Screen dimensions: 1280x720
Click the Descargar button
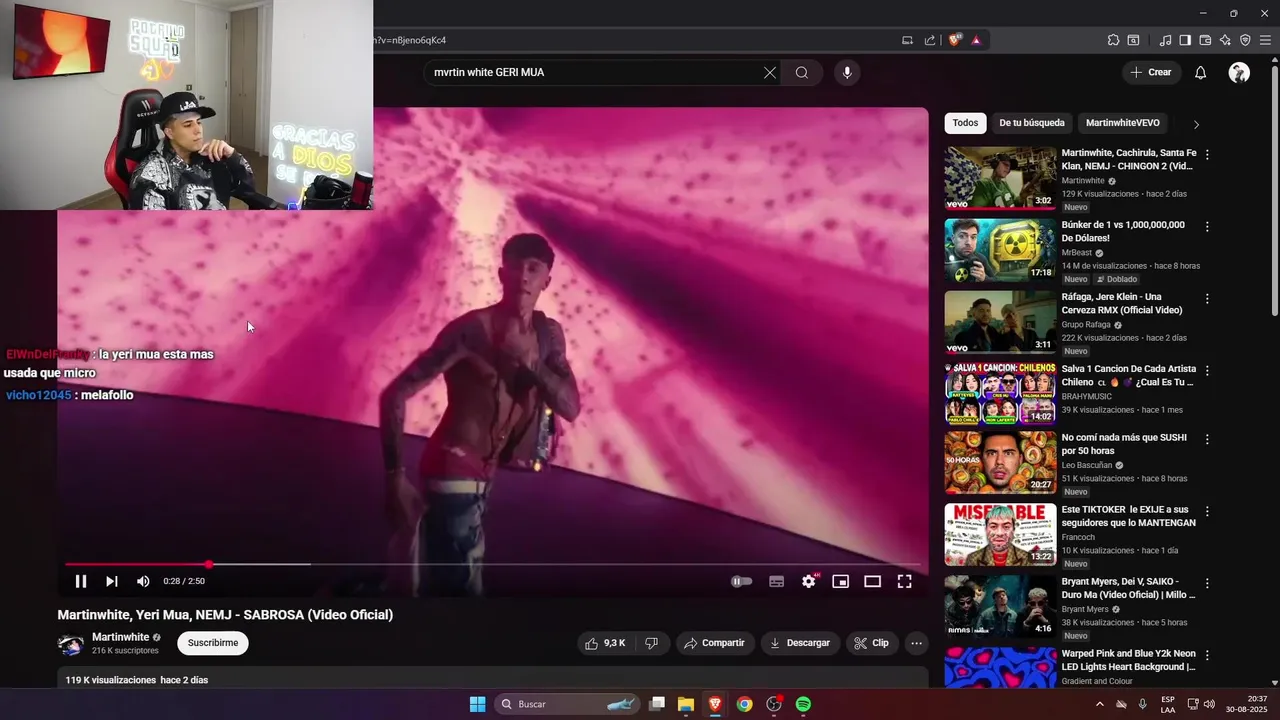click(800, 643)
